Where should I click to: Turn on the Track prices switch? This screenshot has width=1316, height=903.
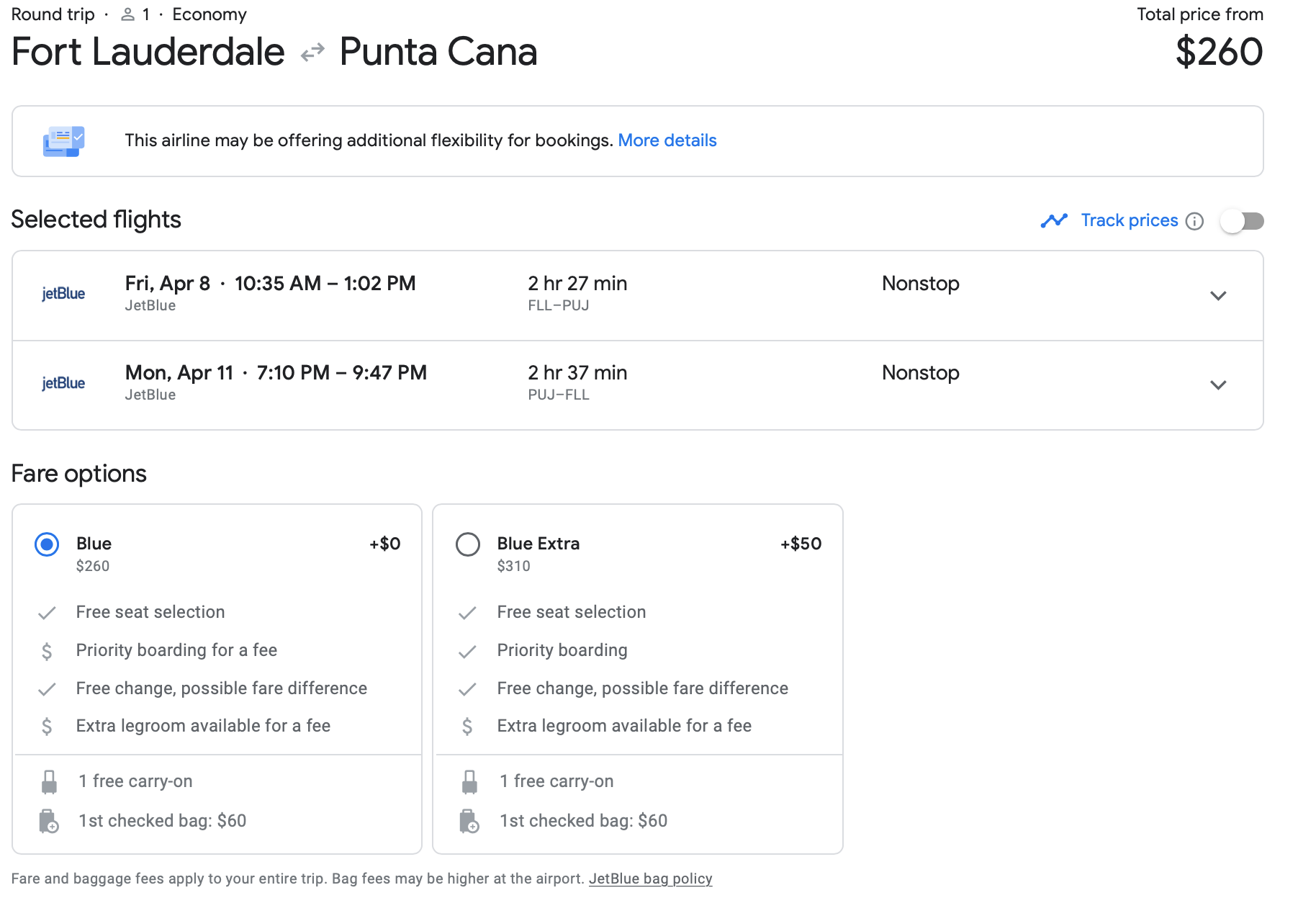pos(1242,221)
